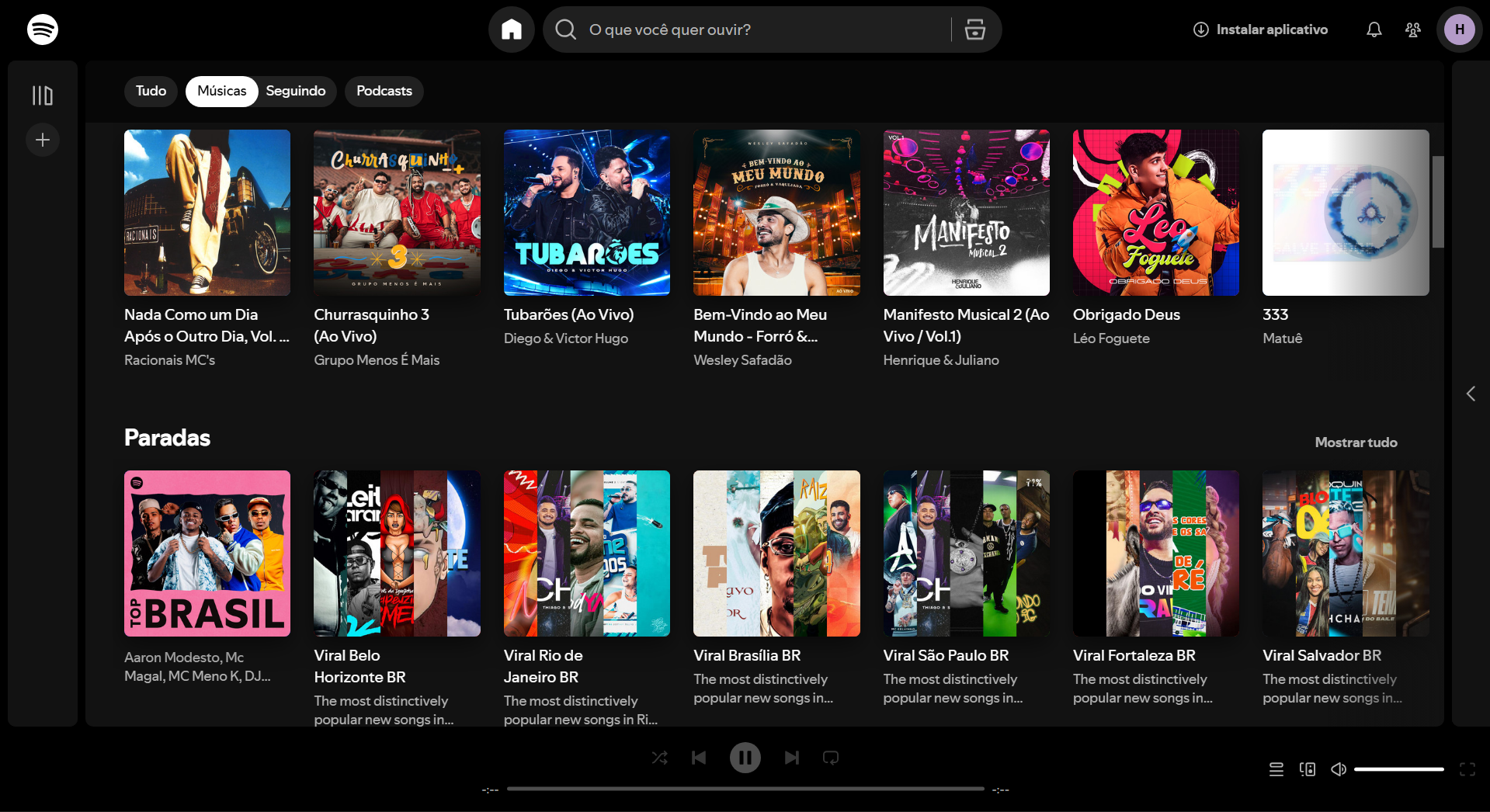Open Viral Rio de Janeiro BR cover
This screenshot has height=812, width=1490.
[x=587, y=553]
